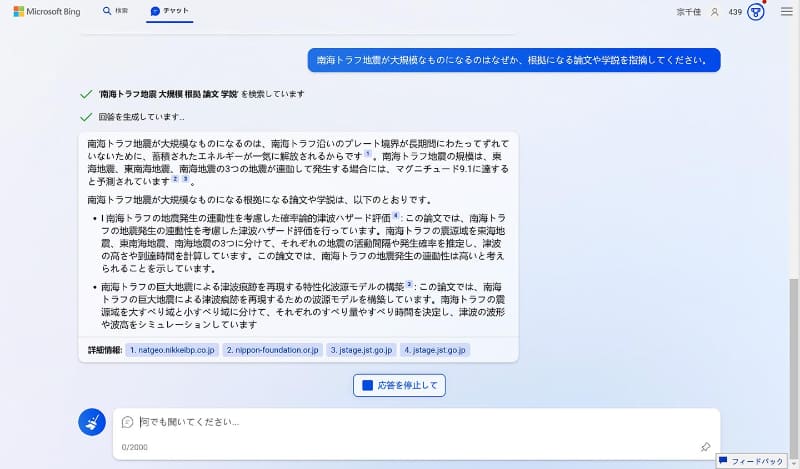Open source link natgeo.nikkeibp.co.jp
This screenshot has height=469, width=800.
(172, 350)
